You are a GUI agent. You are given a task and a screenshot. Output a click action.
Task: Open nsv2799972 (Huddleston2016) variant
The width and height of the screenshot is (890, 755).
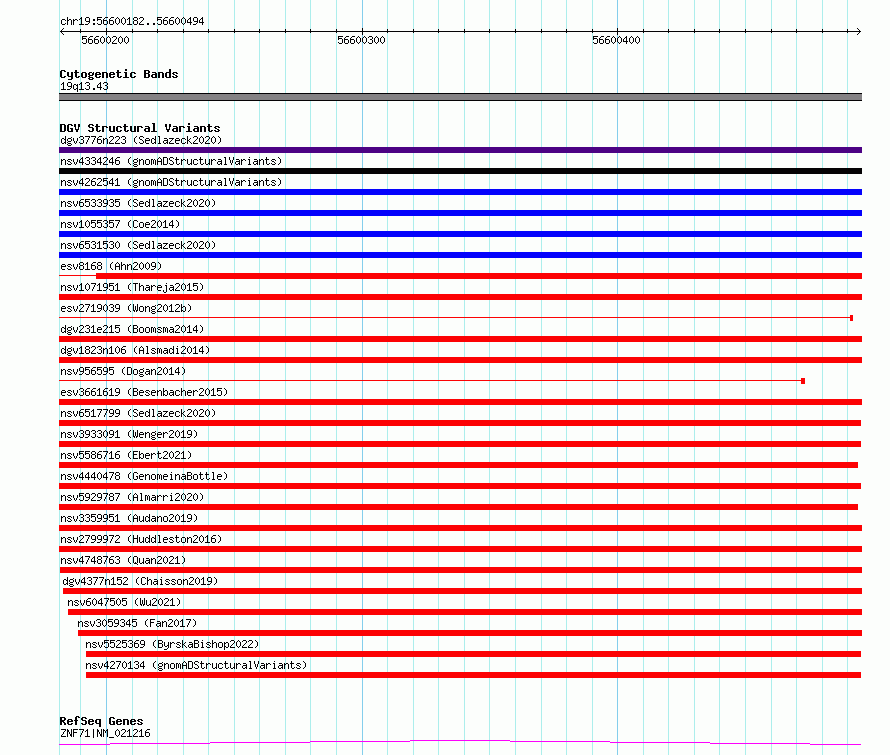click(141, 539)
